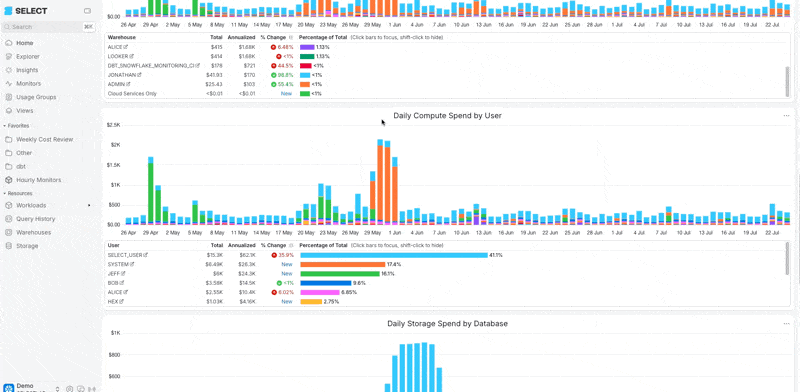The height and width of the screenshot is (392, 800).
Task: Click the Hourly Monitors cube icon
Action: point(8,180)
